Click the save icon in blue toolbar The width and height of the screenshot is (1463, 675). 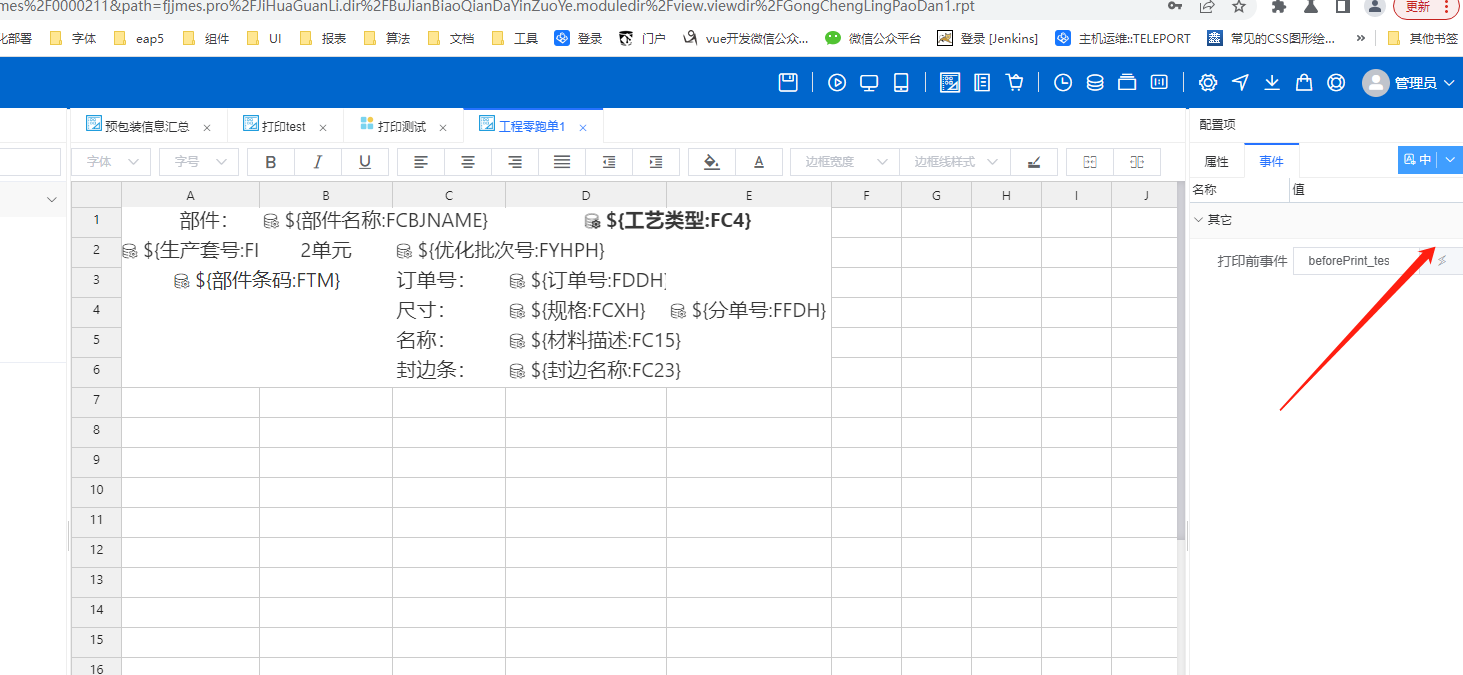point(788,83)
